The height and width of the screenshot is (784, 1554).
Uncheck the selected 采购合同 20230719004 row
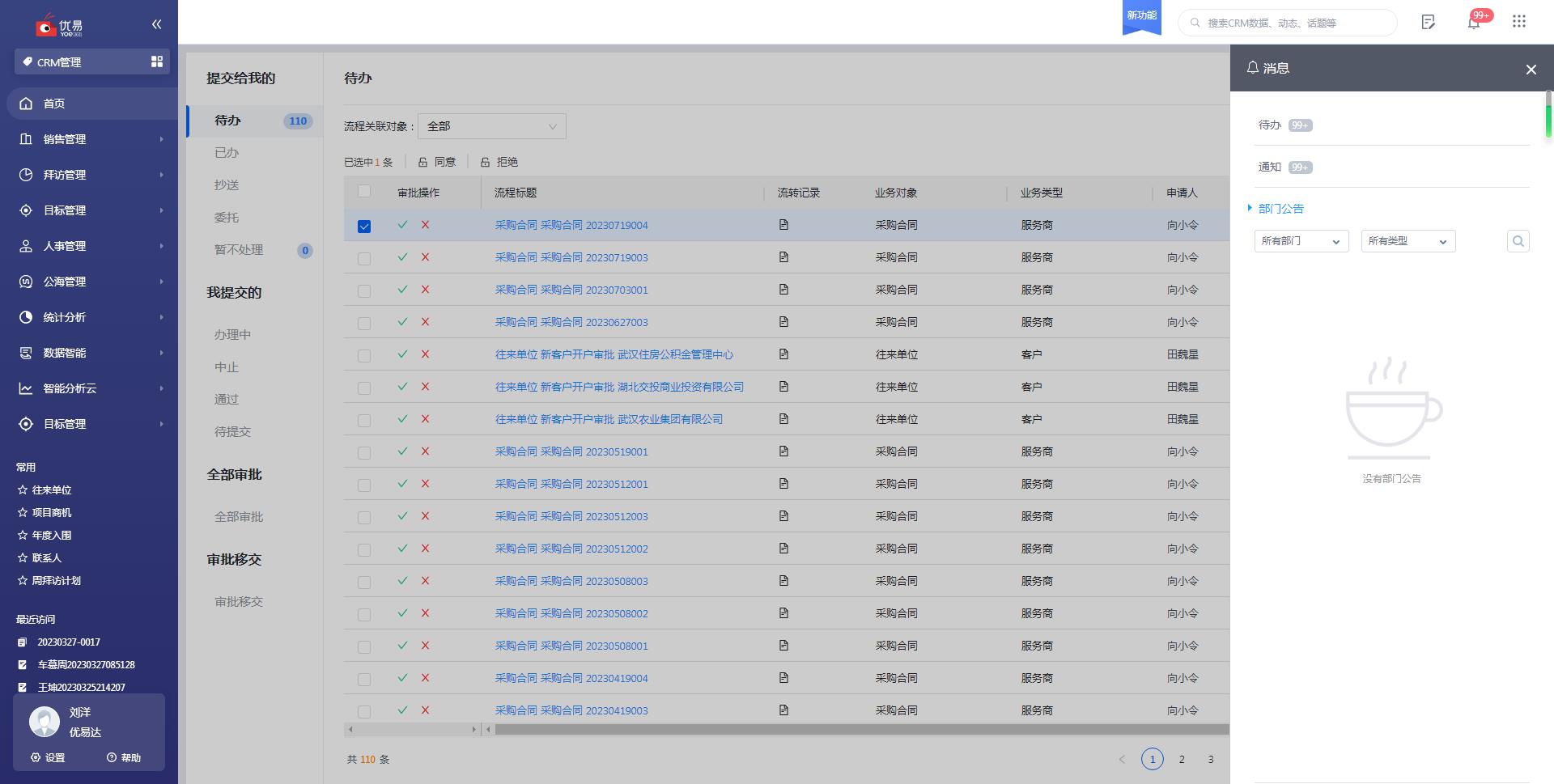(364, 226)
